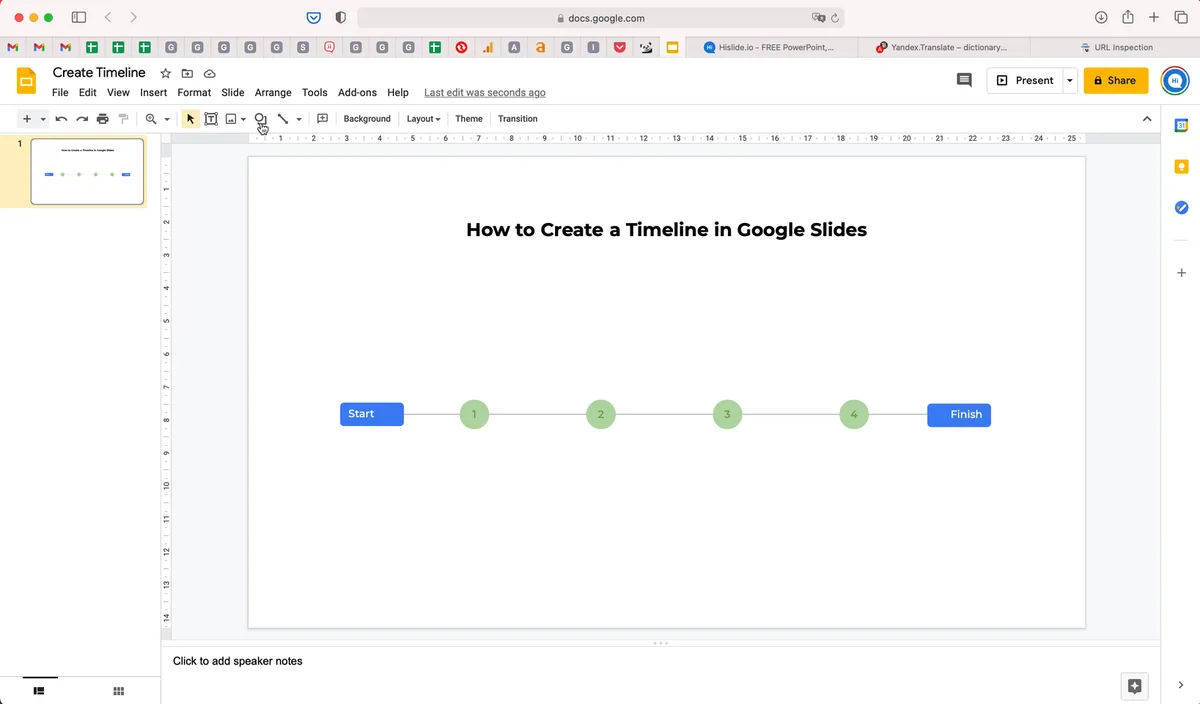Select the Text box tool

[x=211, y=119]
